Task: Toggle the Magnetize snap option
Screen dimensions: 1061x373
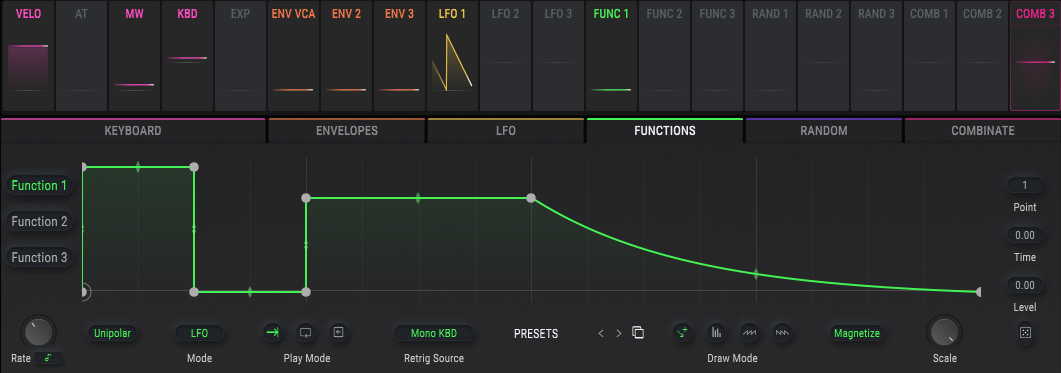Action: click(857, 333)
